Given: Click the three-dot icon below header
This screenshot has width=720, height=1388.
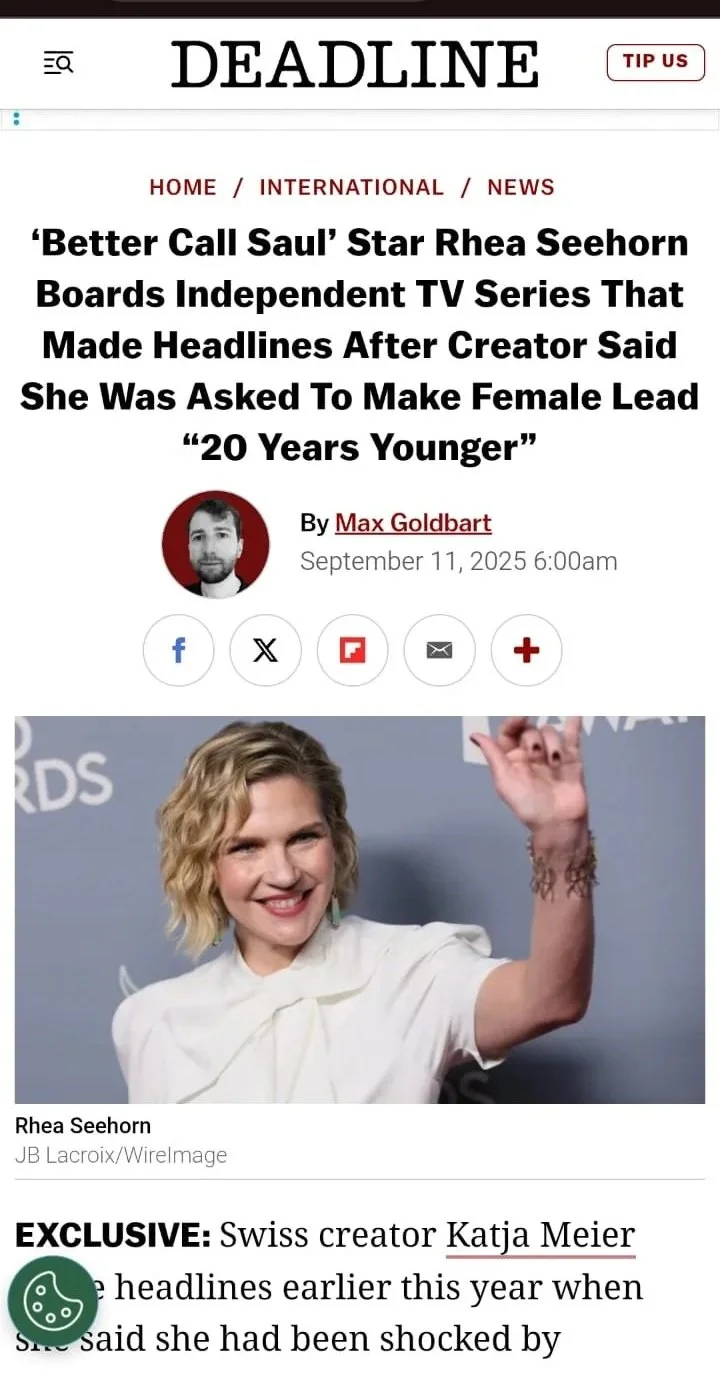Looking at the screenshot, I should click(x=17, y=119).
